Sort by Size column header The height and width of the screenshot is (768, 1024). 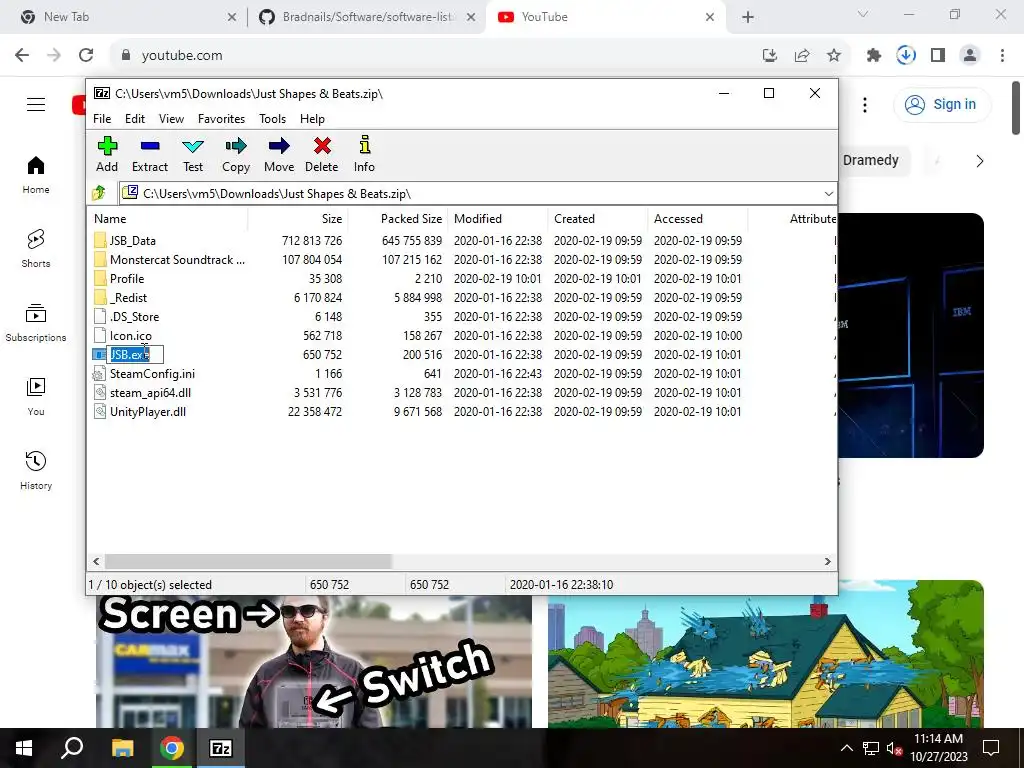click(298, 219)
